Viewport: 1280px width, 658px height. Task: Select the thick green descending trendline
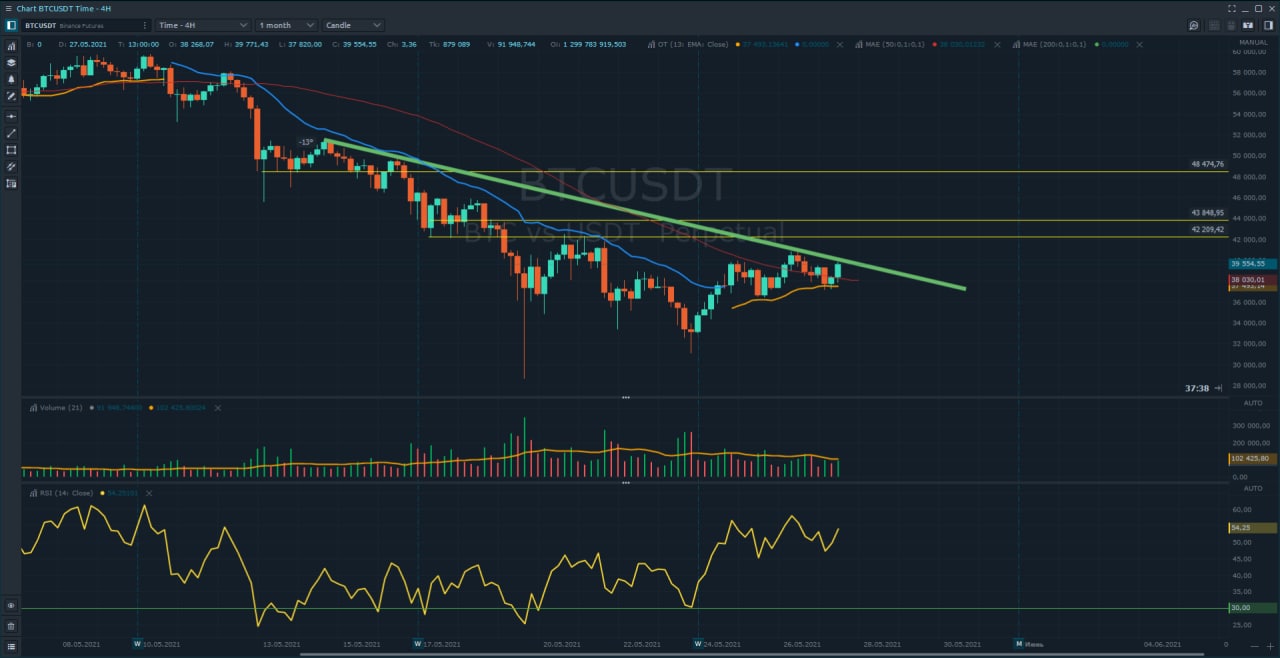[645, 215]
